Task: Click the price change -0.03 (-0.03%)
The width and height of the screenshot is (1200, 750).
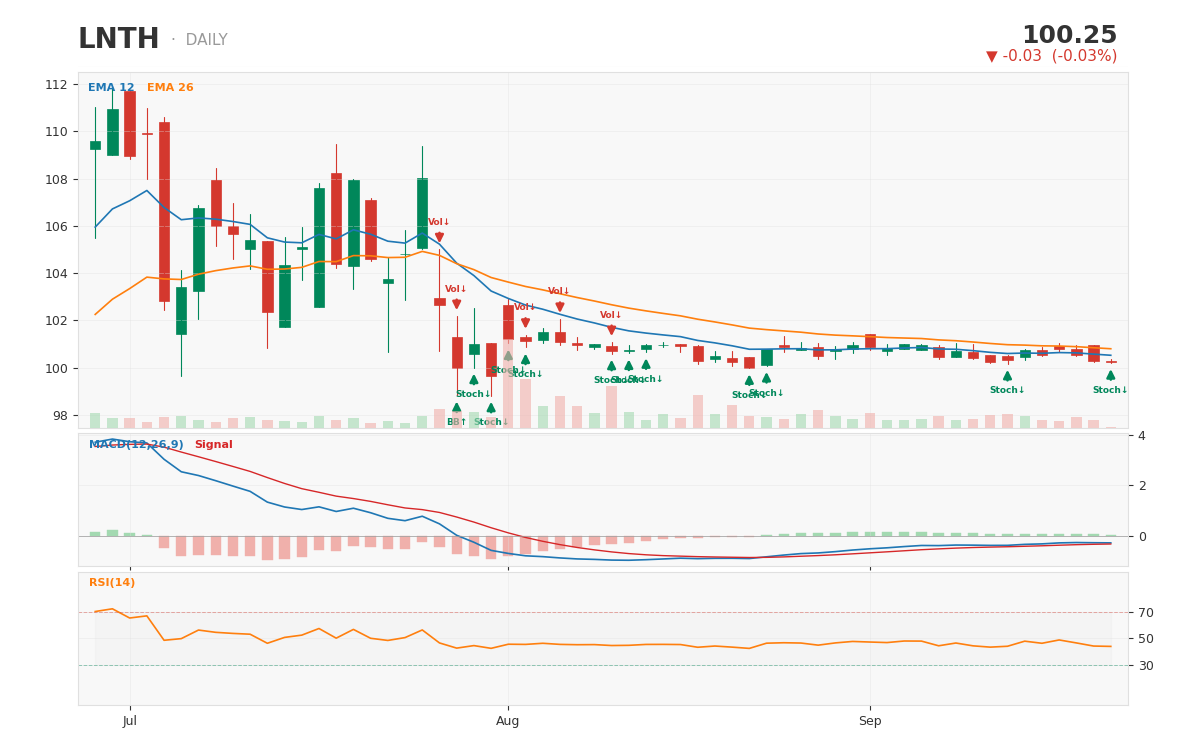Action: pos(1051,57)
